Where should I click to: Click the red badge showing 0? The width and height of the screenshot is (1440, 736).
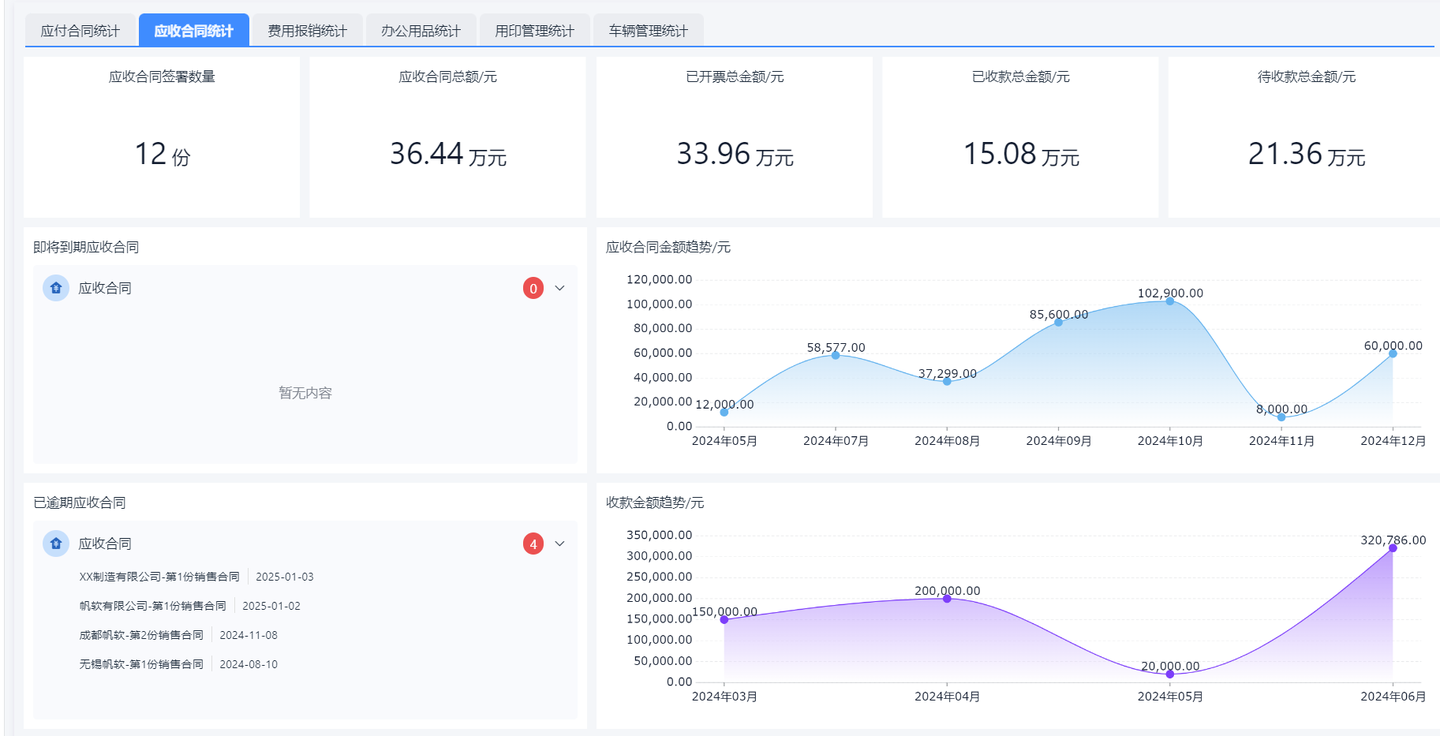point(531,288)
